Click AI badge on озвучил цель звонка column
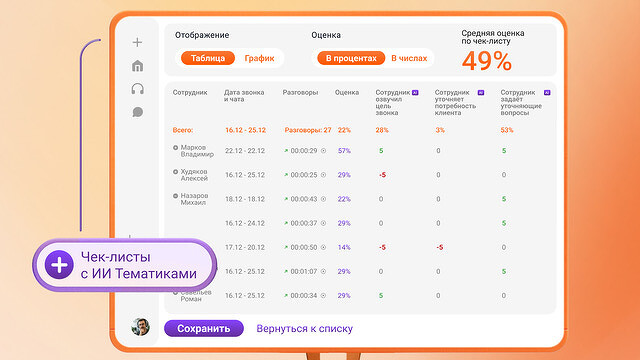Screen dimensions: 640x360 [x=415, y=93]
